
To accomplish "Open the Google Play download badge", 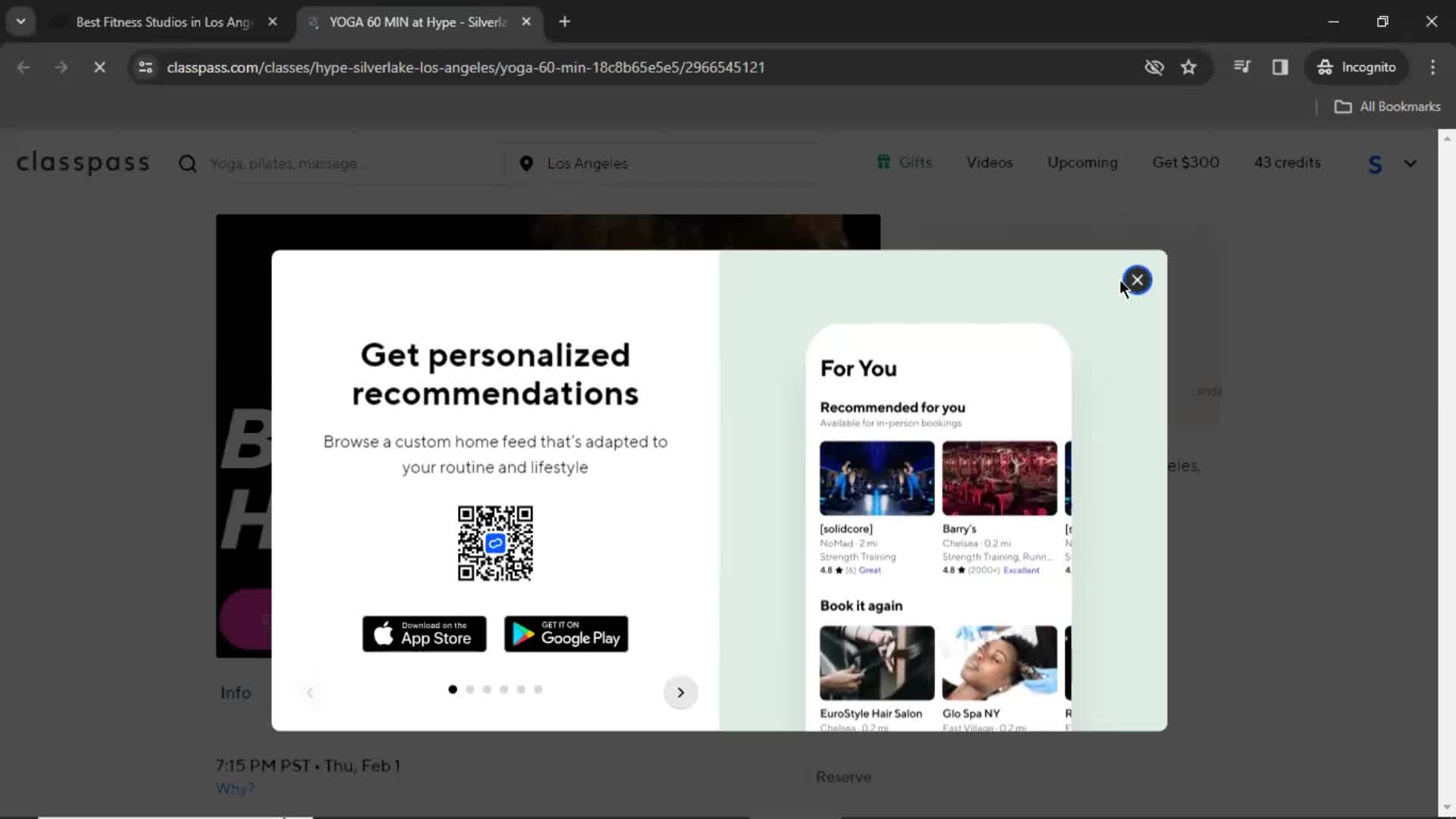I will pos(566,634).
